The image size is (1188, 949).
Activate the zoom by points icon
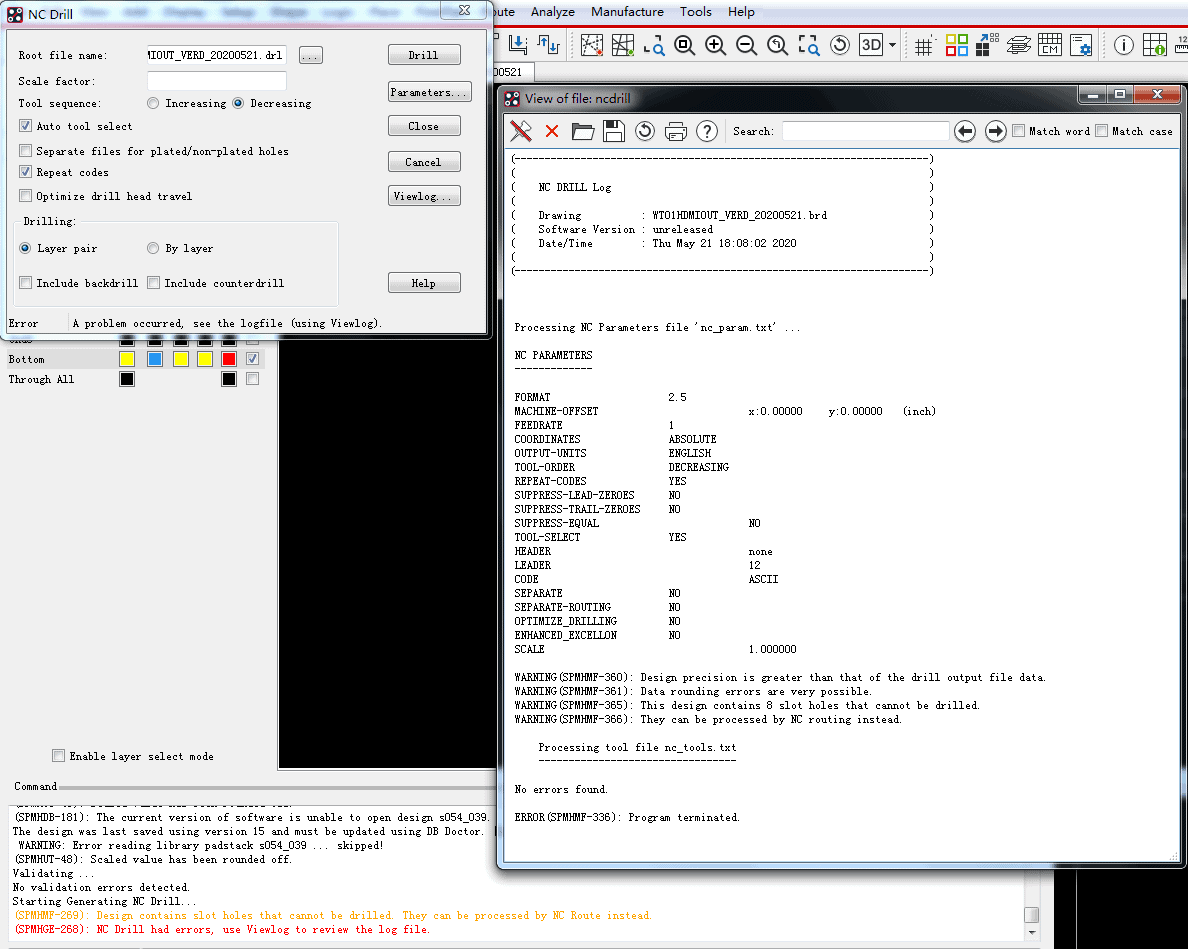[654, 45]
